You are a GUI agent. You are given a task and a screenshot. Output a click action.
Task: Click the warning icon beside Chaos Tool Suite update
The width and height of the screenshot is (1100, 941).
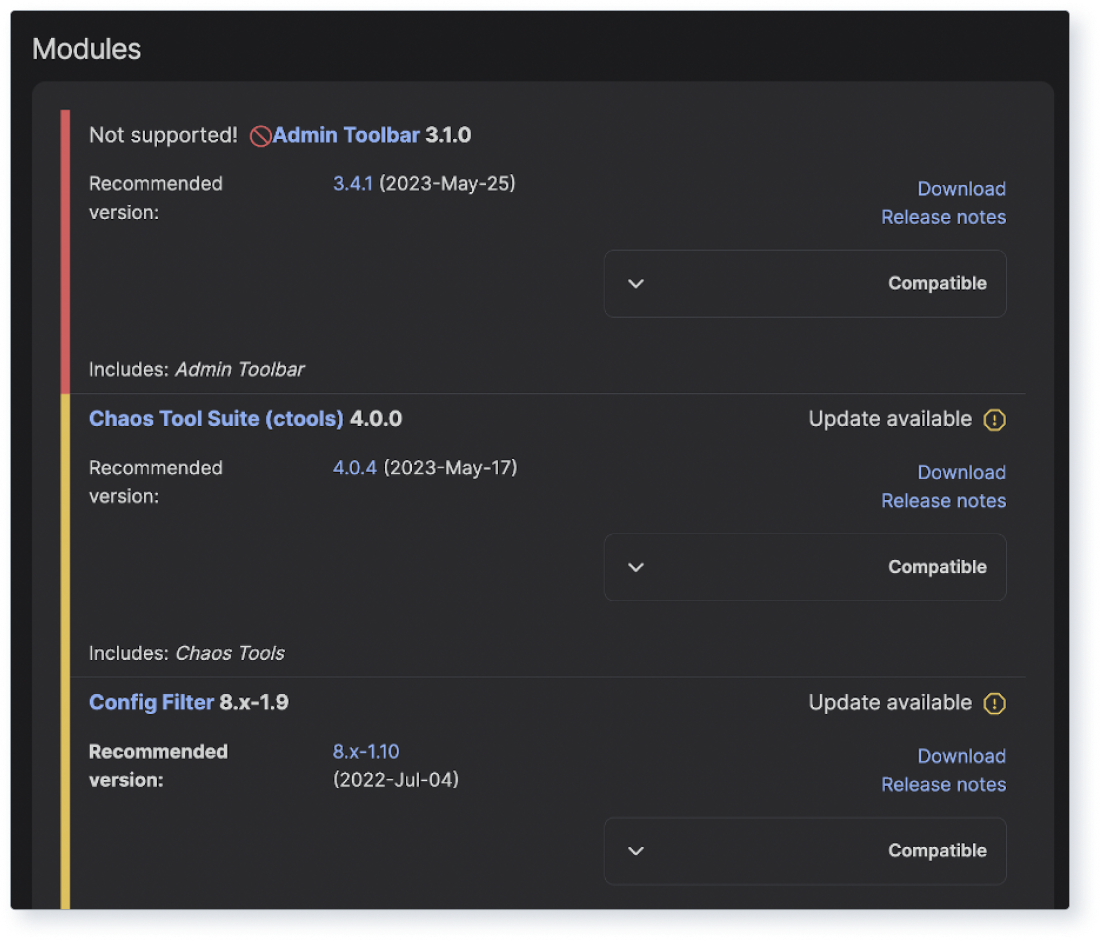[994, 420]
